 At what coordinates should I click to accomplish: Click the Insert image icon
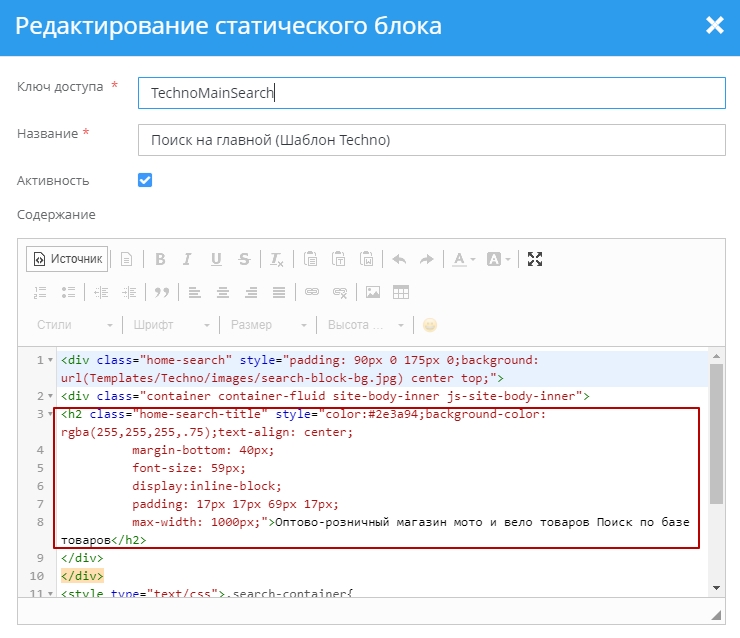click(x=373, y=292)
